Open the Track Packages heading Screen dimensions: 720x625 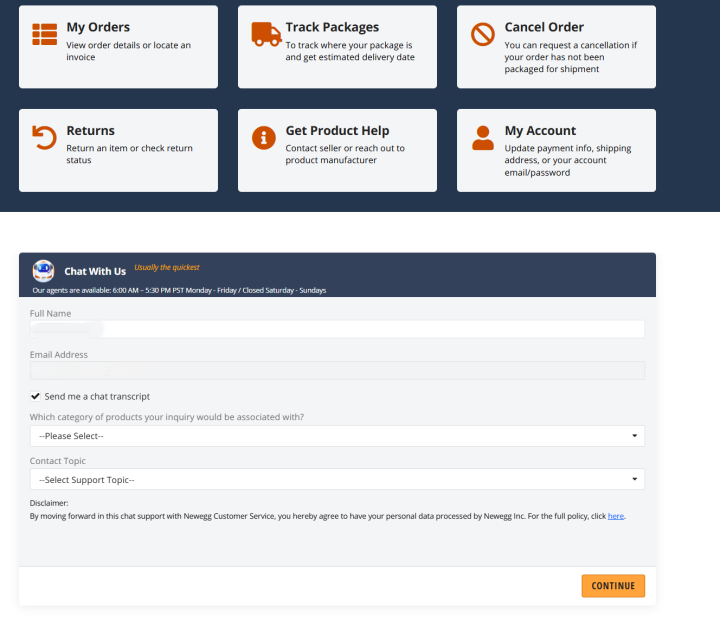[x=332, y=27]
